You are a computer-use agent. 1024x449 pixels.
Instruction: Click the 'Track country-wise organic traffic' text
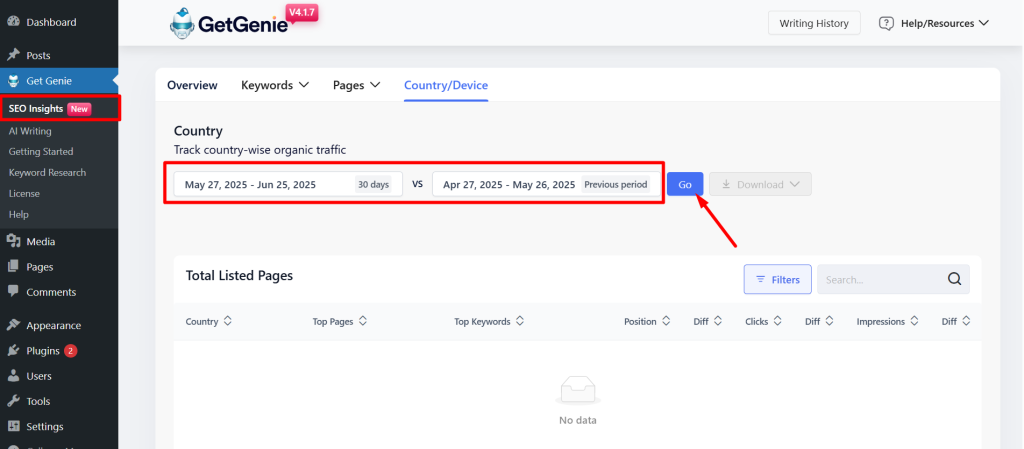tap(260, 149)
